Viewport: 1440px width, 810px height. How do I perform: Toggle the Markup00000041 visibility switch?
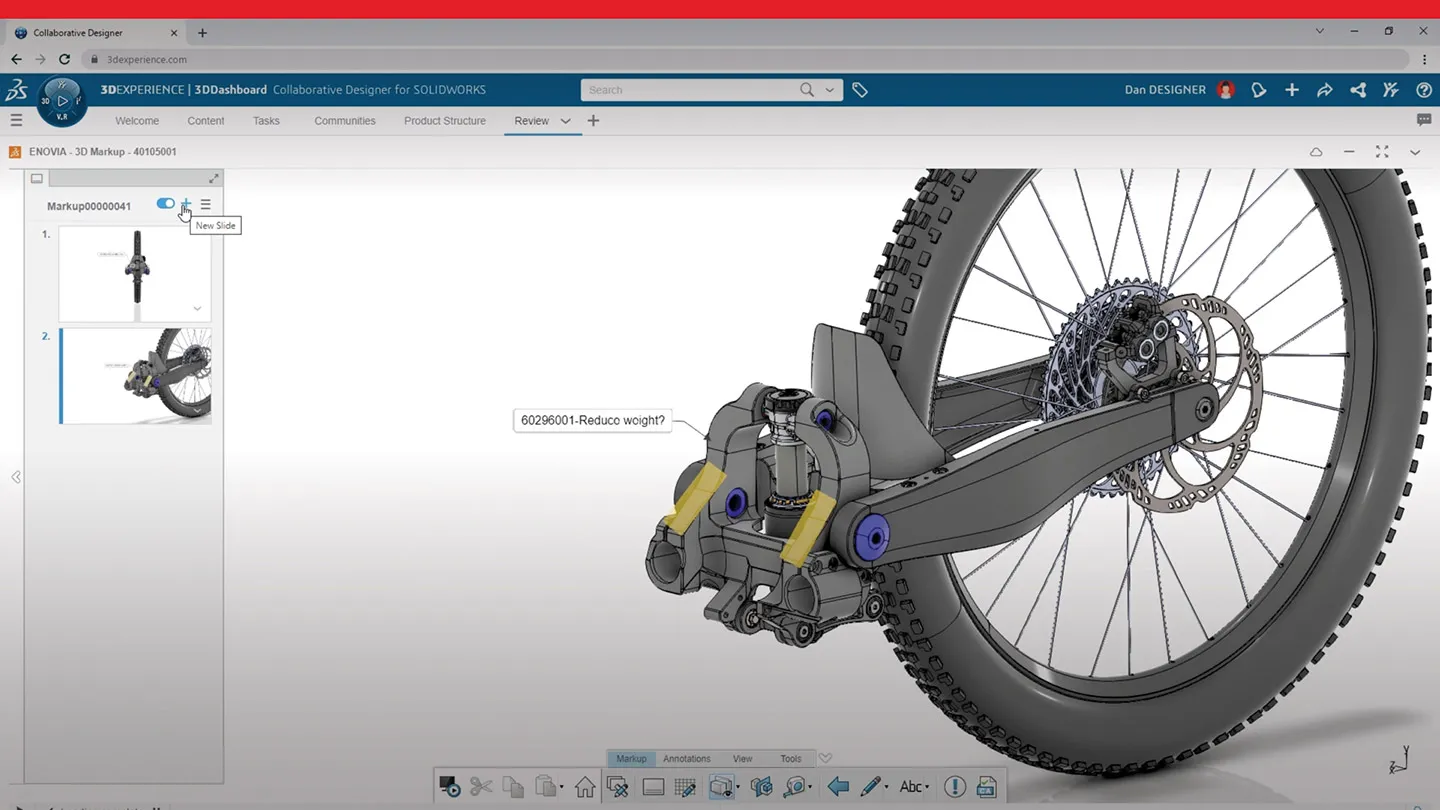pyautogui.click(x=165, y=203)
